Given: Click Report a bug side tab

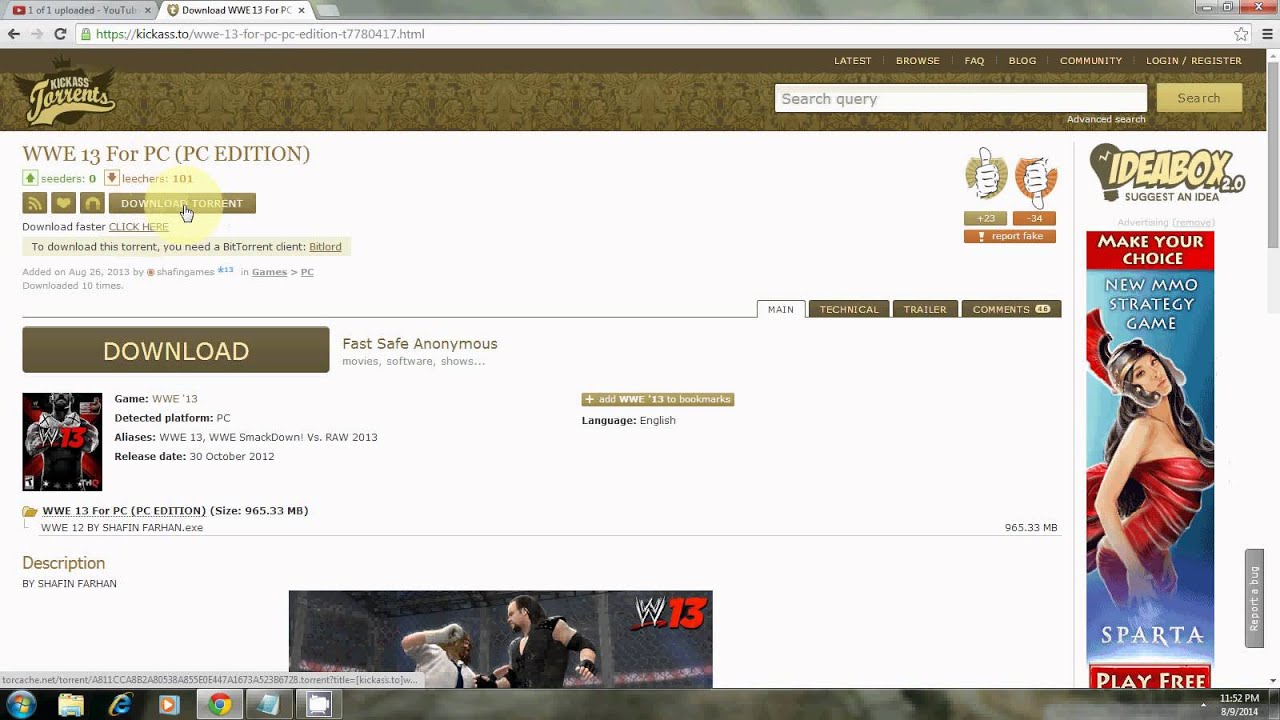Looking at the screenshot, I should click(1254, 598).
